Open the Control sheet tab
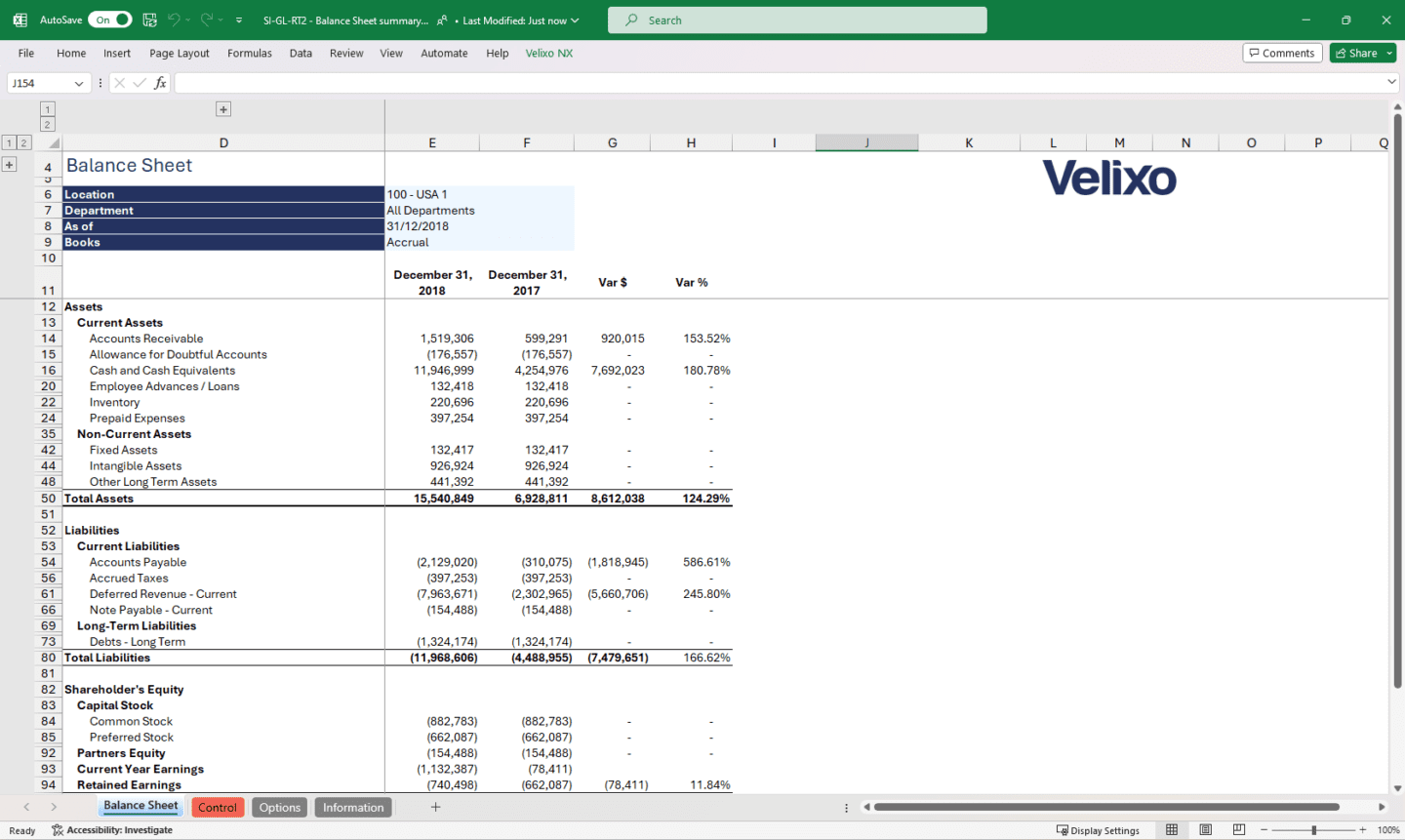 pyautogui.click(x=217, y=807)
